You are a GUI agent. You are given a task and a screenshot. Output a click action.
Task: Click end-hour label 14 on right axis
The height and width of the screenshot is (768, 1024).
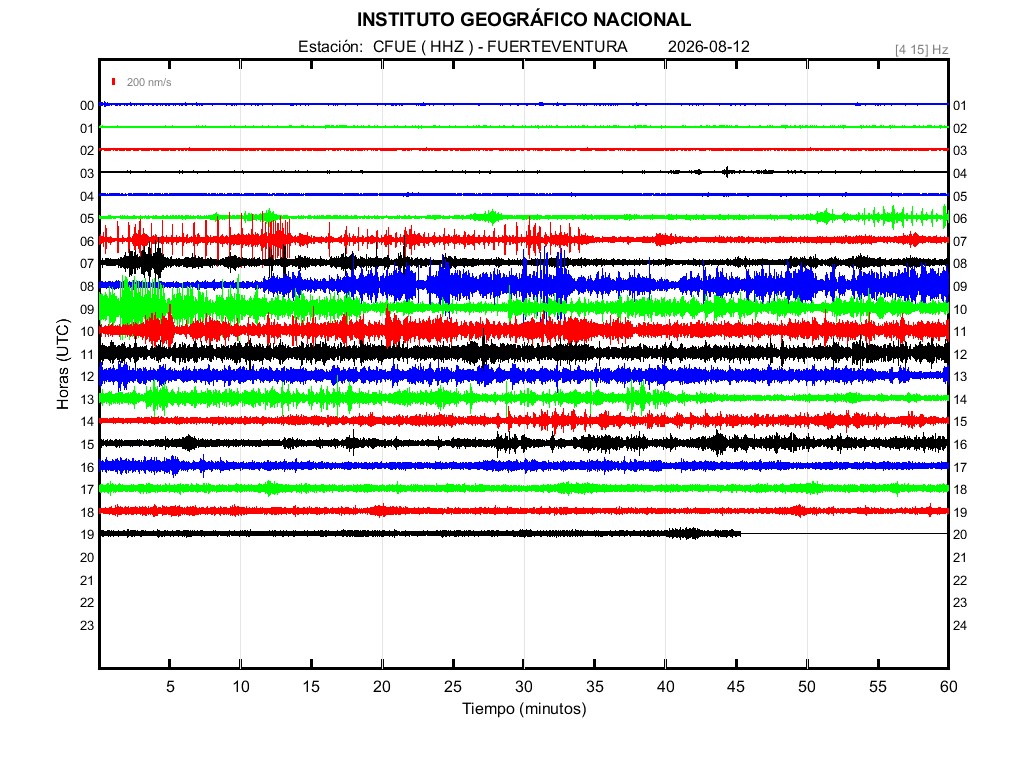pos(960,400)
